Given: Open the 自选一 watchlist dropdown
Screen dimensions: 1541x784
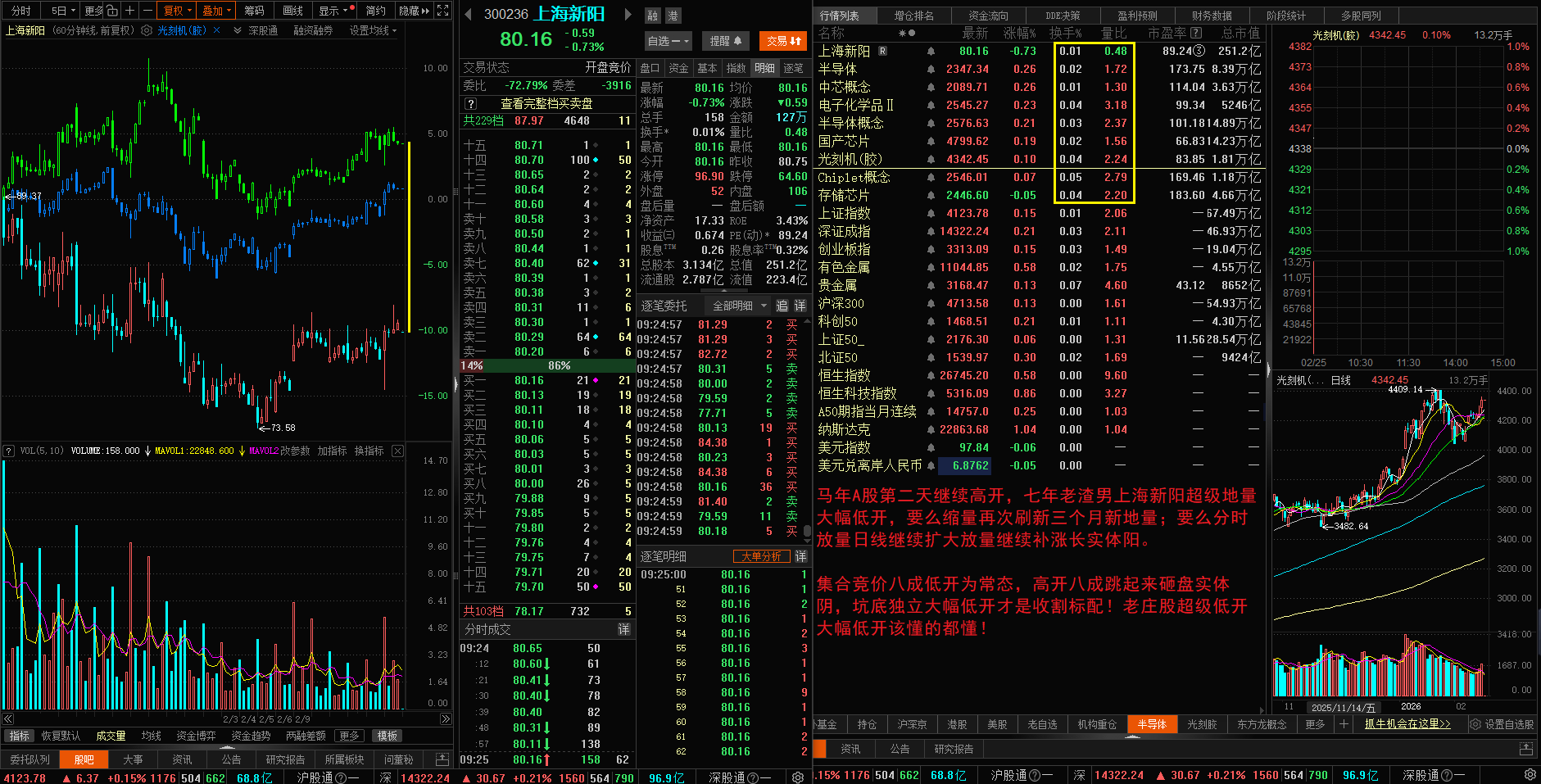Looking at the screenshot, I should tap(669, 41).
